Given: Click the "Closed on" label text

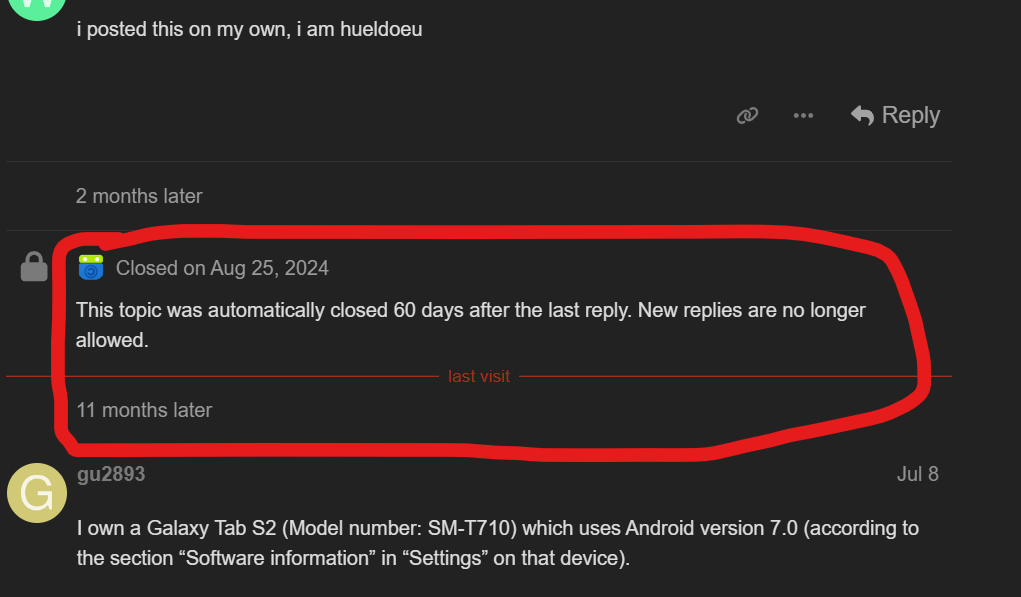Looking at the screenshot, I should coord(146,268).
